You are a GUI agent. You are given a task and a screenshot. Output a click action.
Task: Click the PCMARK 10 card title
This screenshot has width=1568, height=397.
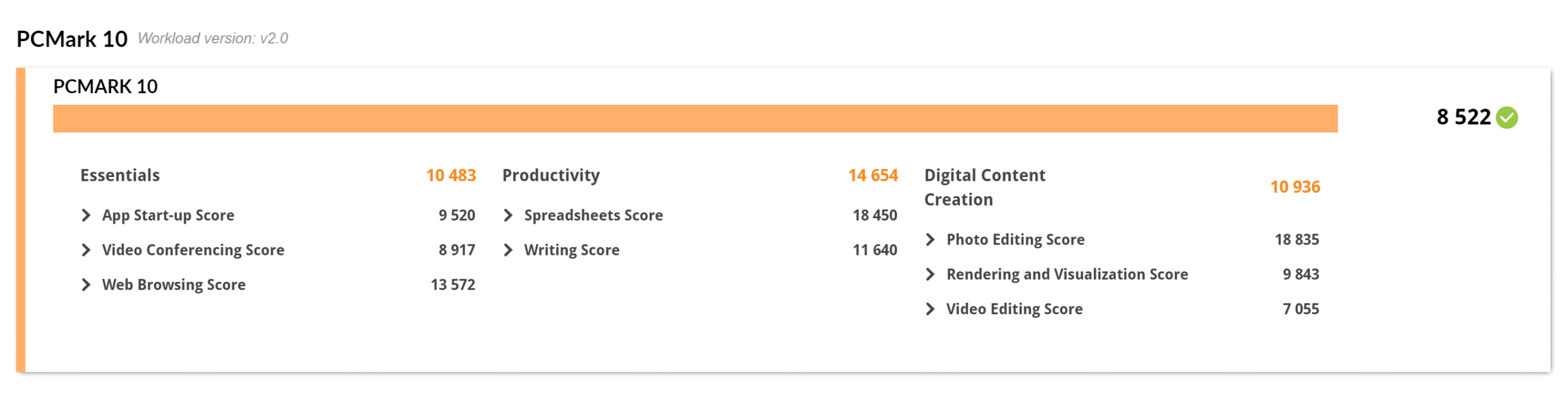click(x=105, y=87)
